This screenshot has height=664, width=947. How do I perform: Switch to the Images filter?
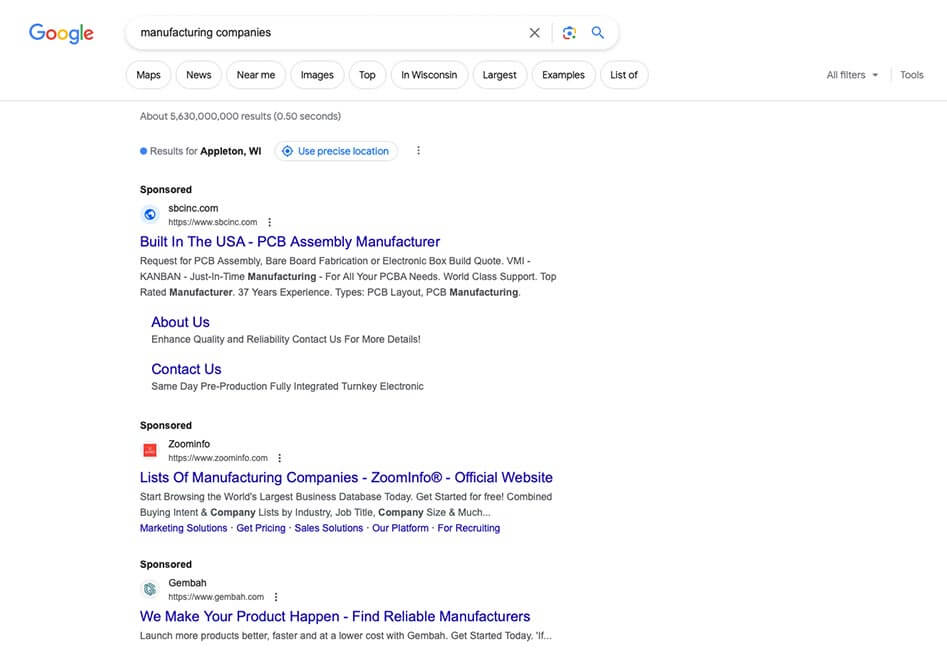[x=317, y=75]
